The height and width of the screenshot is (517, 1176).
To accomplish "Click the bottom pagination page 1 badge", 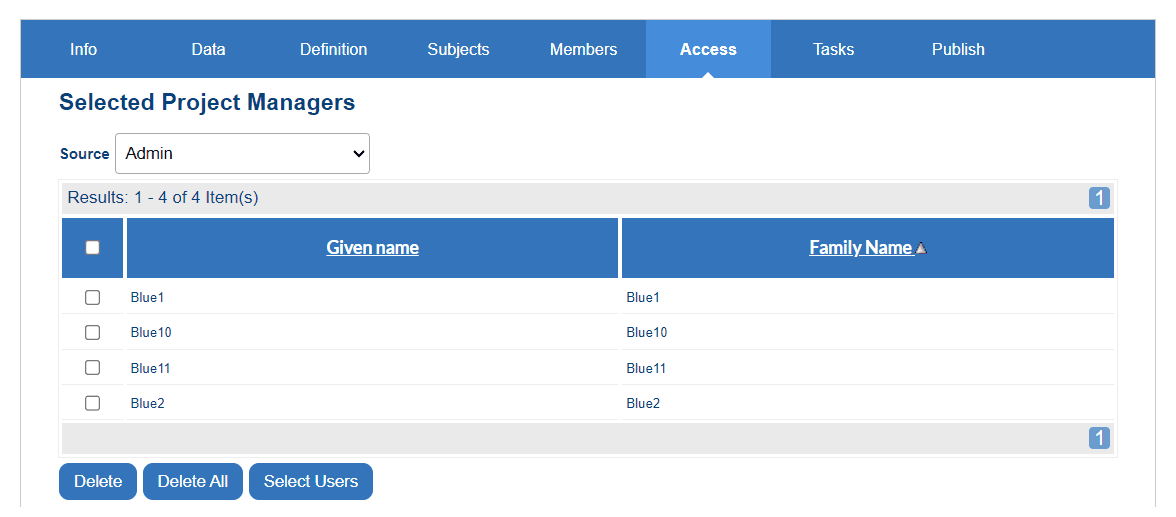I will 1099,438.
